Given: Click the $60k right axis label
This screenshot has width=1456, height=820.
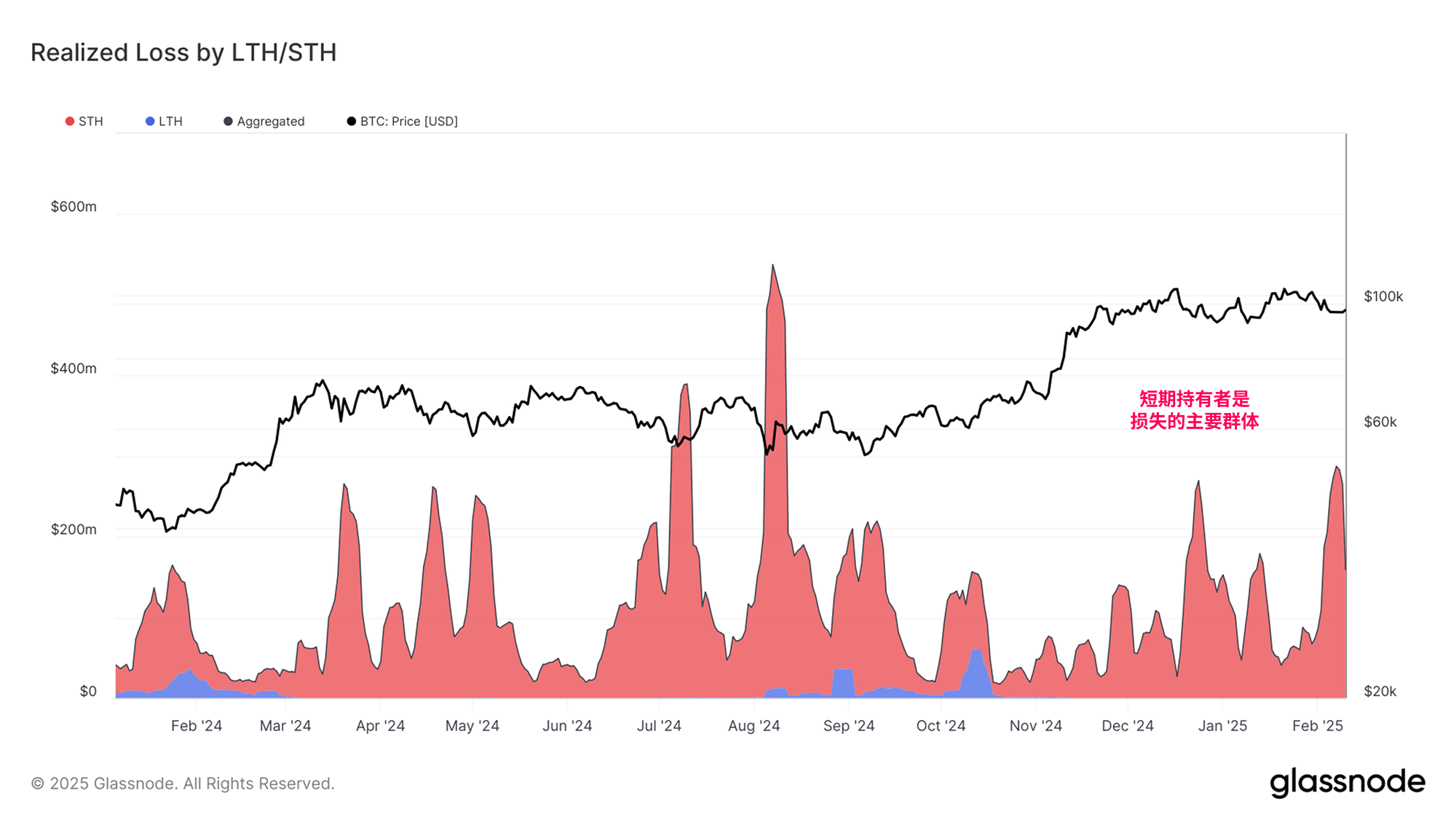Looking at the screenshot, I should pos(1380,422).
